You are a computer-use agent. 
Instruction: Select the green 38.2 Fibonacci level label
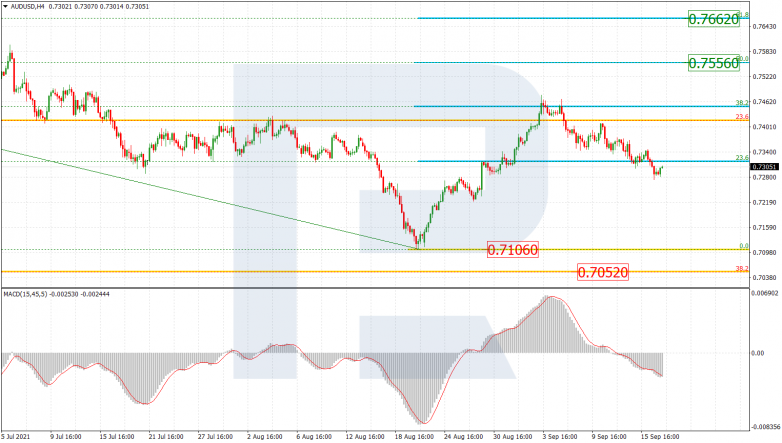tap(742, 103)
